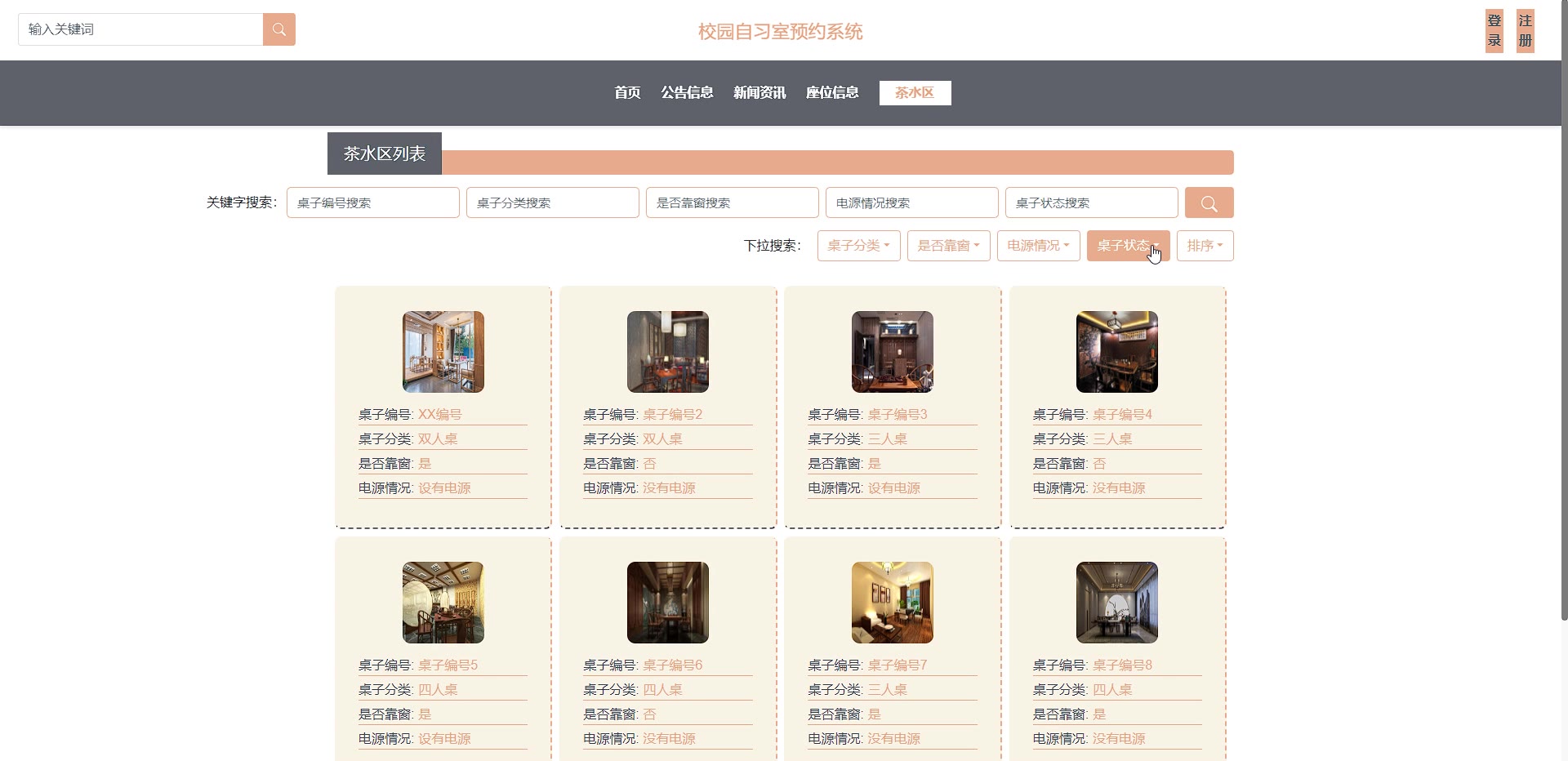Image resolution: width=1568 pixels, height=761 pixels.
Task: Click the XX编号 table number text
Action: 440,415
